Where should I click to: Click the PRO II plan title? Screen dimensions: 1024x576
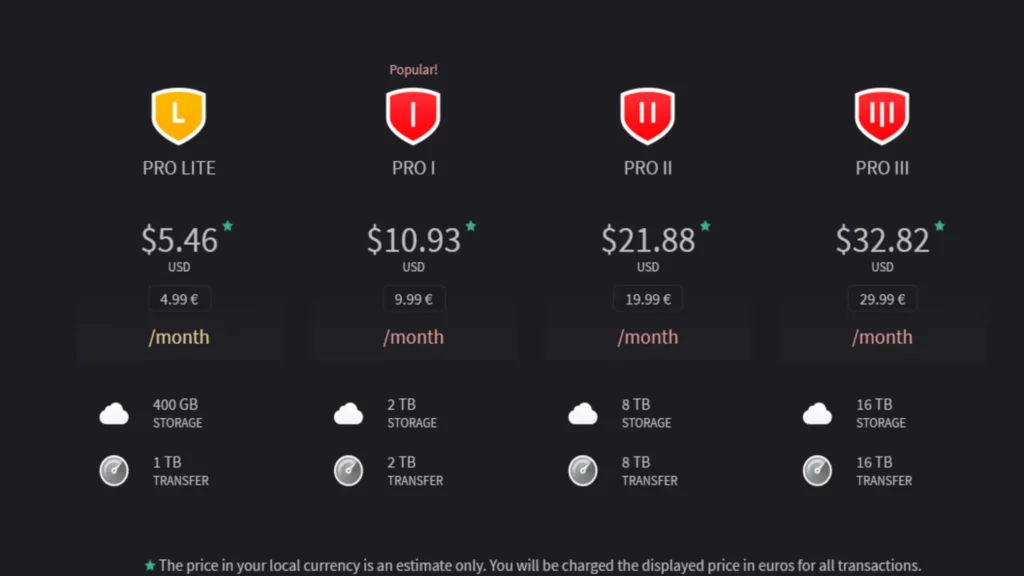pyautogui.click(x=647, y=168)
